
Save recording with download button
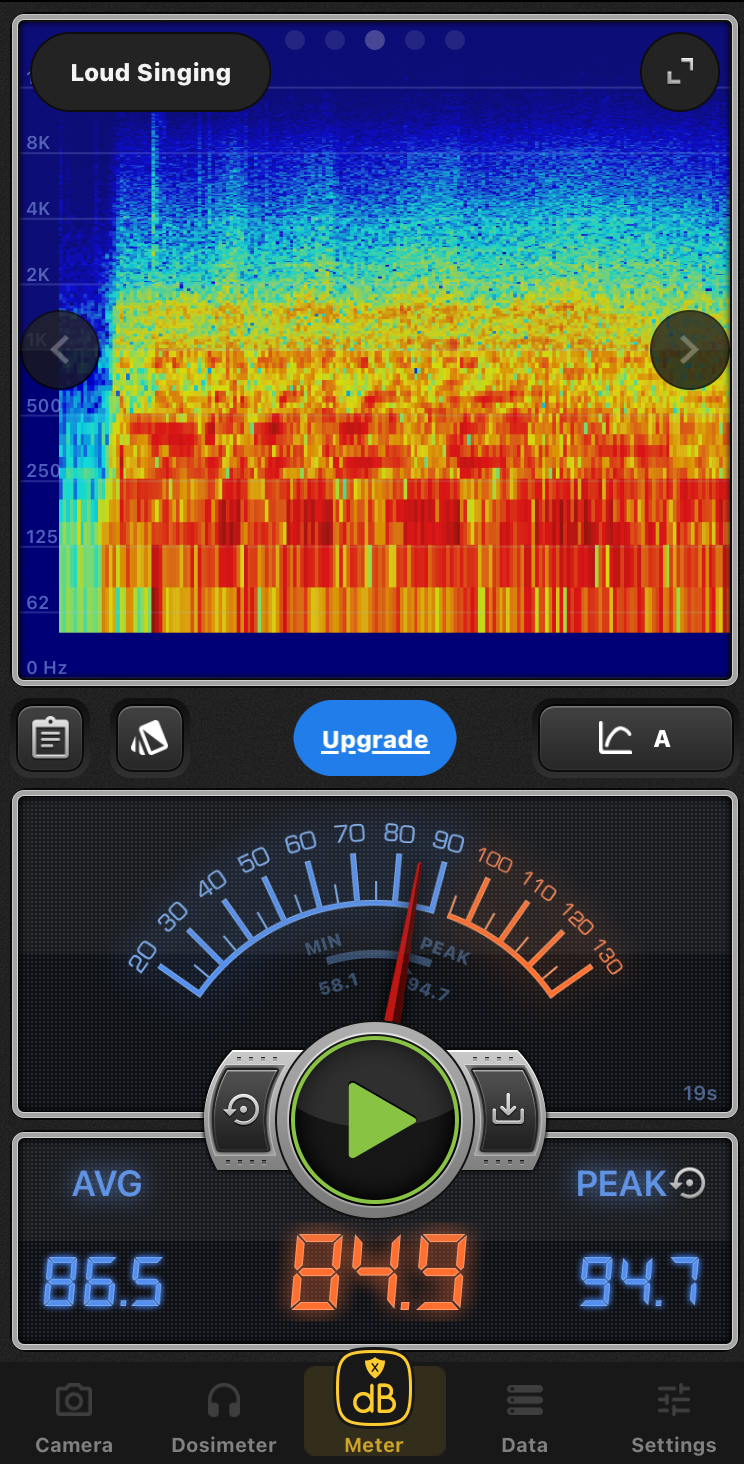pyautogui.click(x=508, y=1109)
